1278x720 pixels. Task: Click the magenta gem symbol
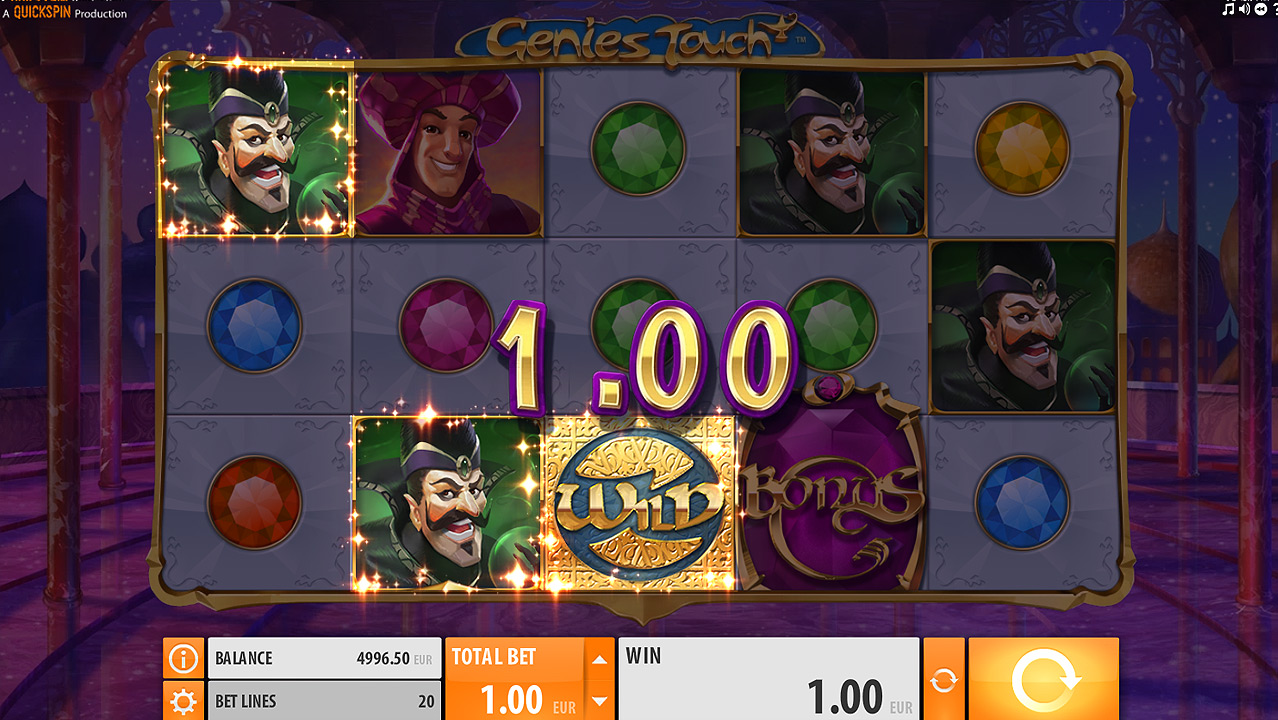[x=446, y=326]
